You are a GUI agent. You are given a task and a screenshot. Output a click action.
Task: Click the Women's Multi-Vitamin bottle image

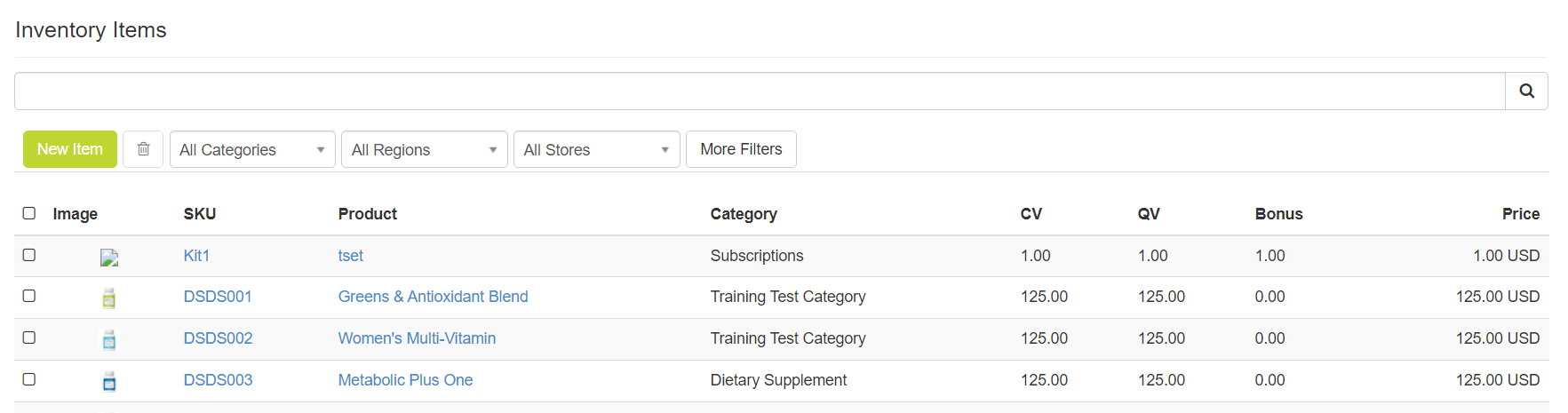pyautogui.click(x=109, y=339)
